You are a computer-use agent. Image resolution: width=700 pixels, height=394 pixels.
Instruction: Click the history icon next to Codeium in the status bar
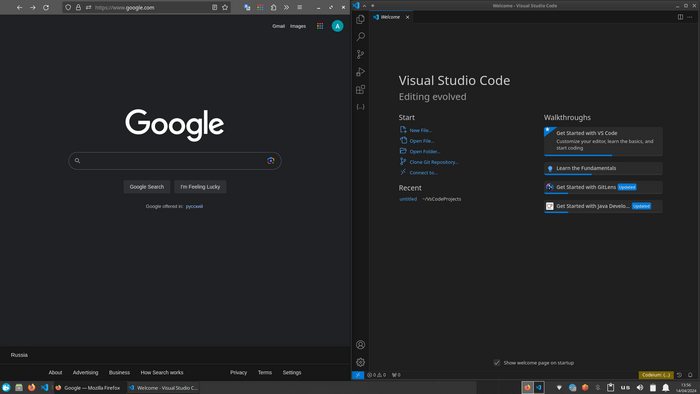pos(679,375)
